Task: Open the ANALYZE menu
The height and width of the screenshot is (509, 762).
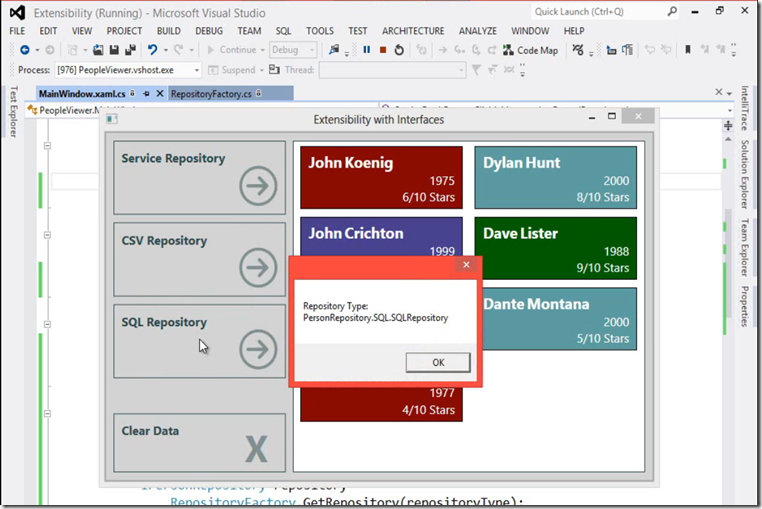Action: point(478,31)
